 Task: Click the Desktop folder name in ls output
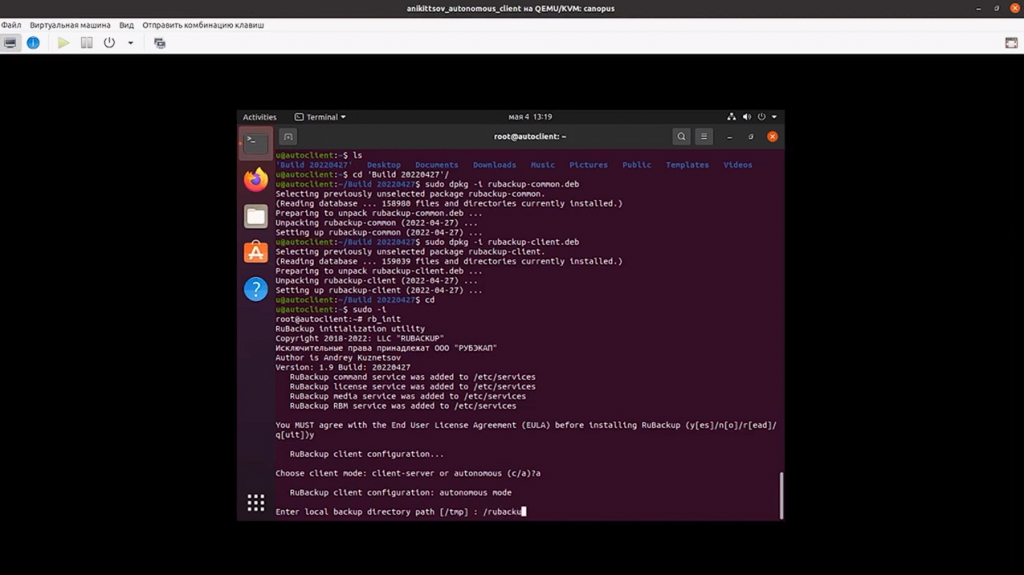pos(383,165)
